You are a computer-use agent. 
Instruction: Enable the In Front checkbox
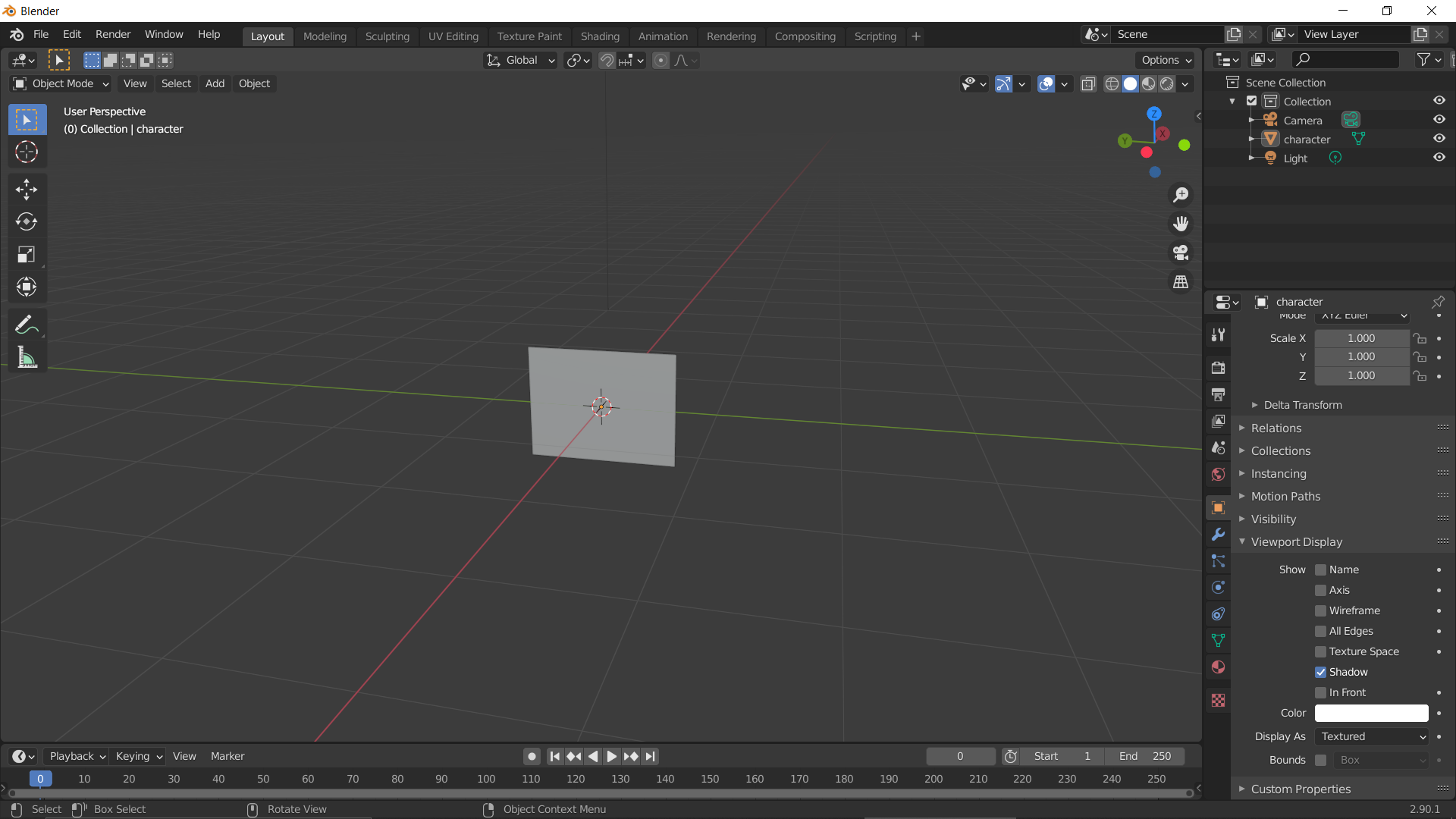pos(1320,692)
